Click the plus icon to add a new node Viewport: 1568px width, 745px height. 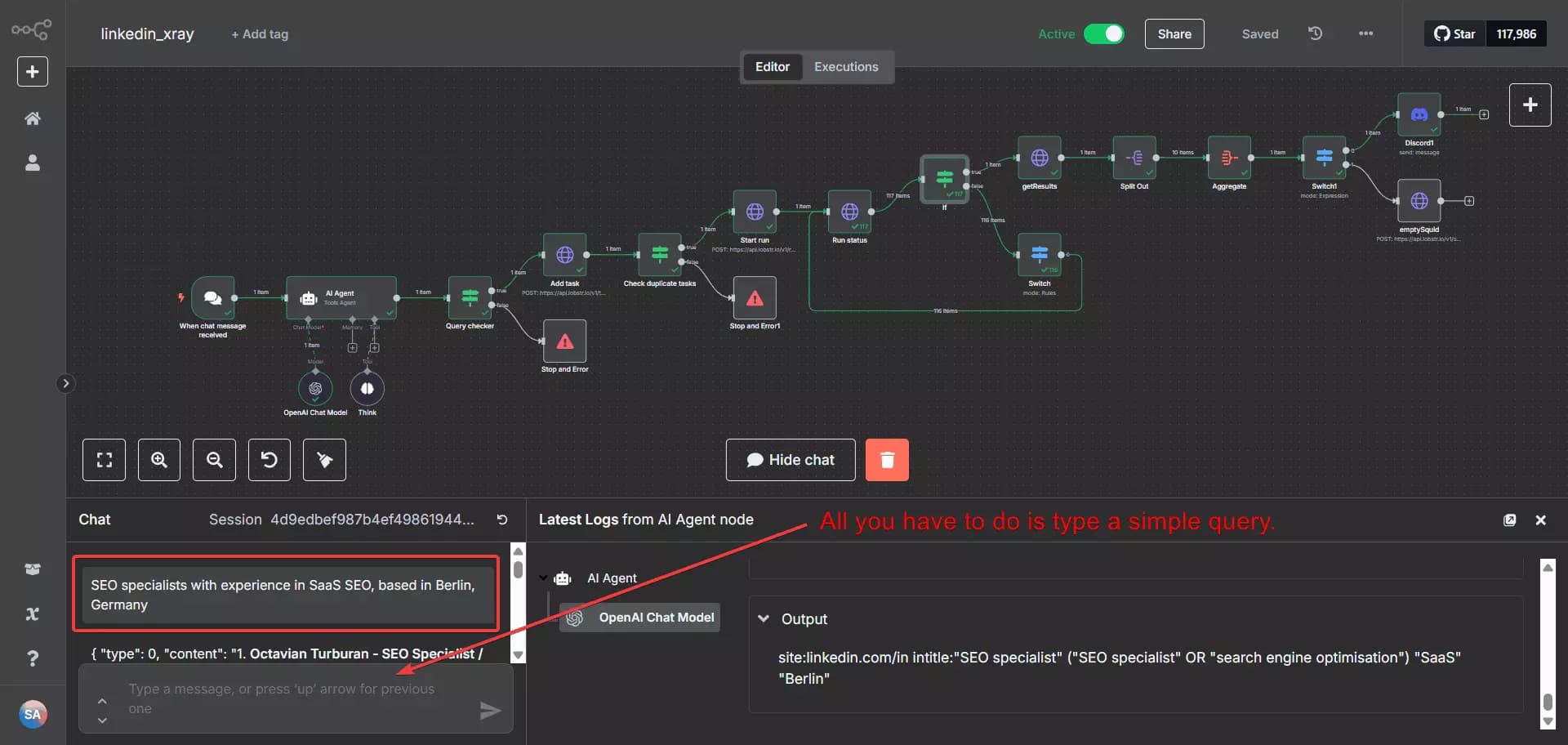tap(1530, 105)
